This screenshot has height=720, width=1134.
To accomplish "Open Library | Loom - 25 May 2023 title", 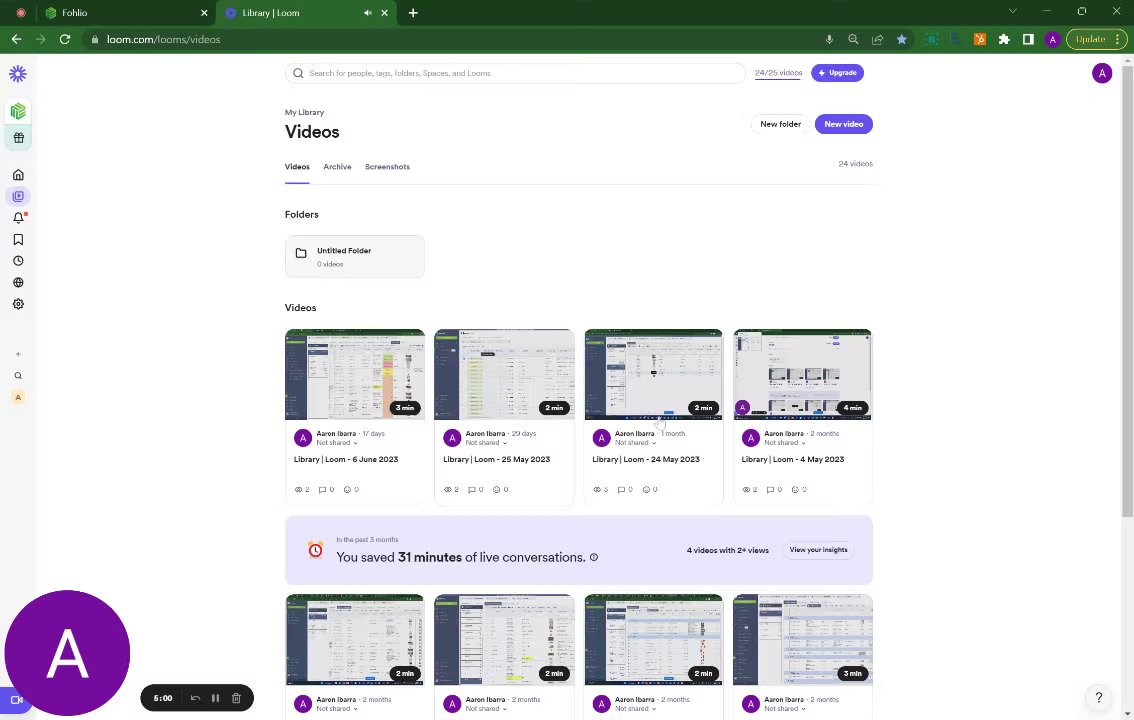I will coord(496,460).
